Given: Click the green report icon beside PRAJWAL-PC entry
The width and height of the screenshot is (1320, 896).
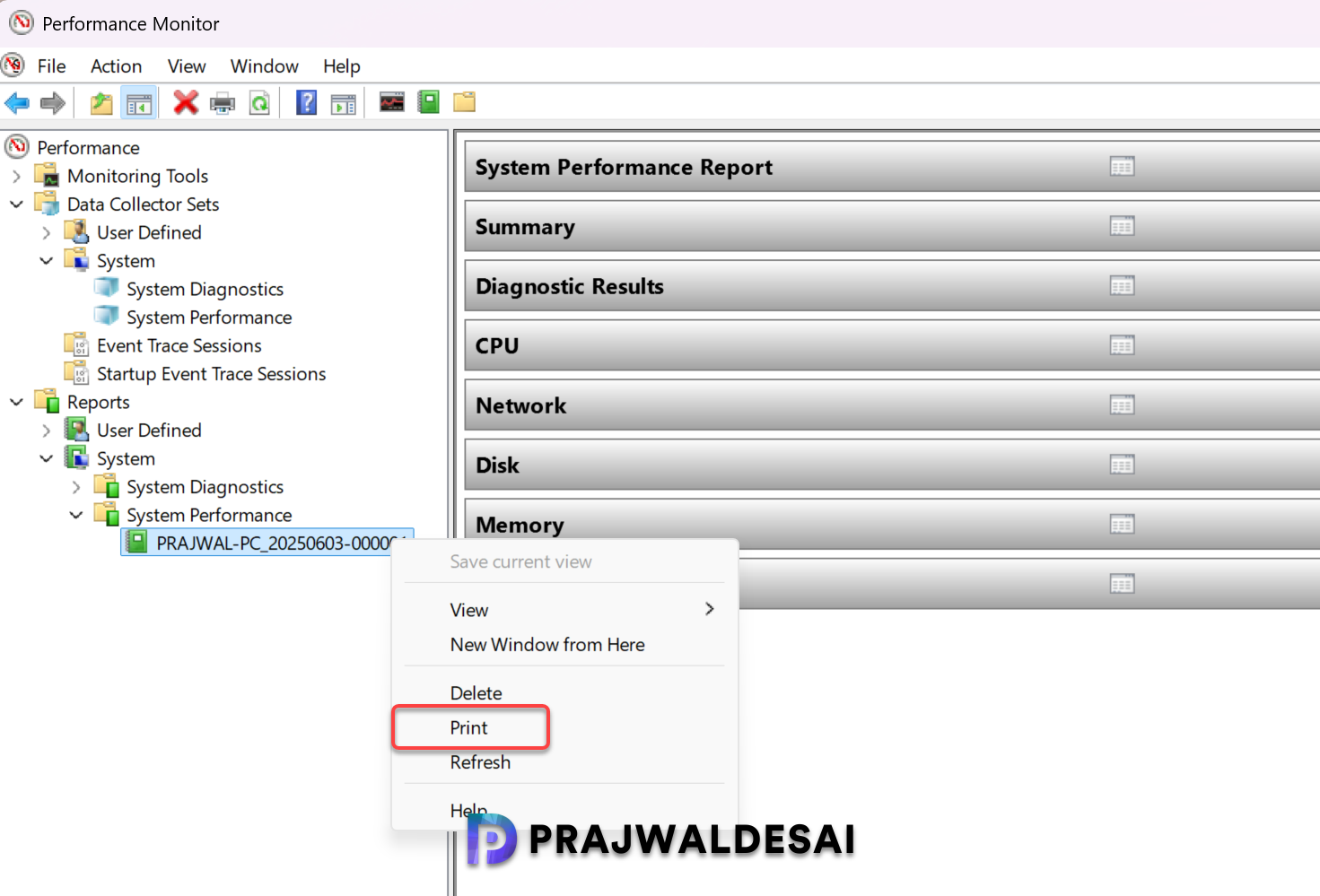Looking at the screenshot, I should pyautogui.click(x=136, y=543).
